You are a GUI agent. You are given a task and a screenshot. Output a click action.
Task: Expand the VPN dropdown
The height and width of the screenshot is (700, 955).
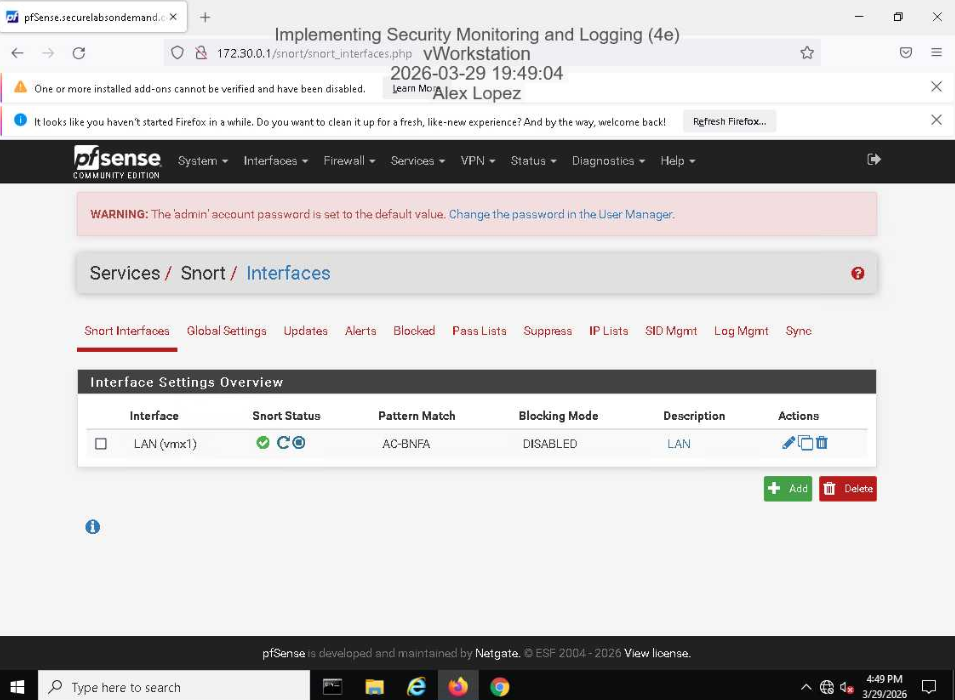tap(477, 160)
